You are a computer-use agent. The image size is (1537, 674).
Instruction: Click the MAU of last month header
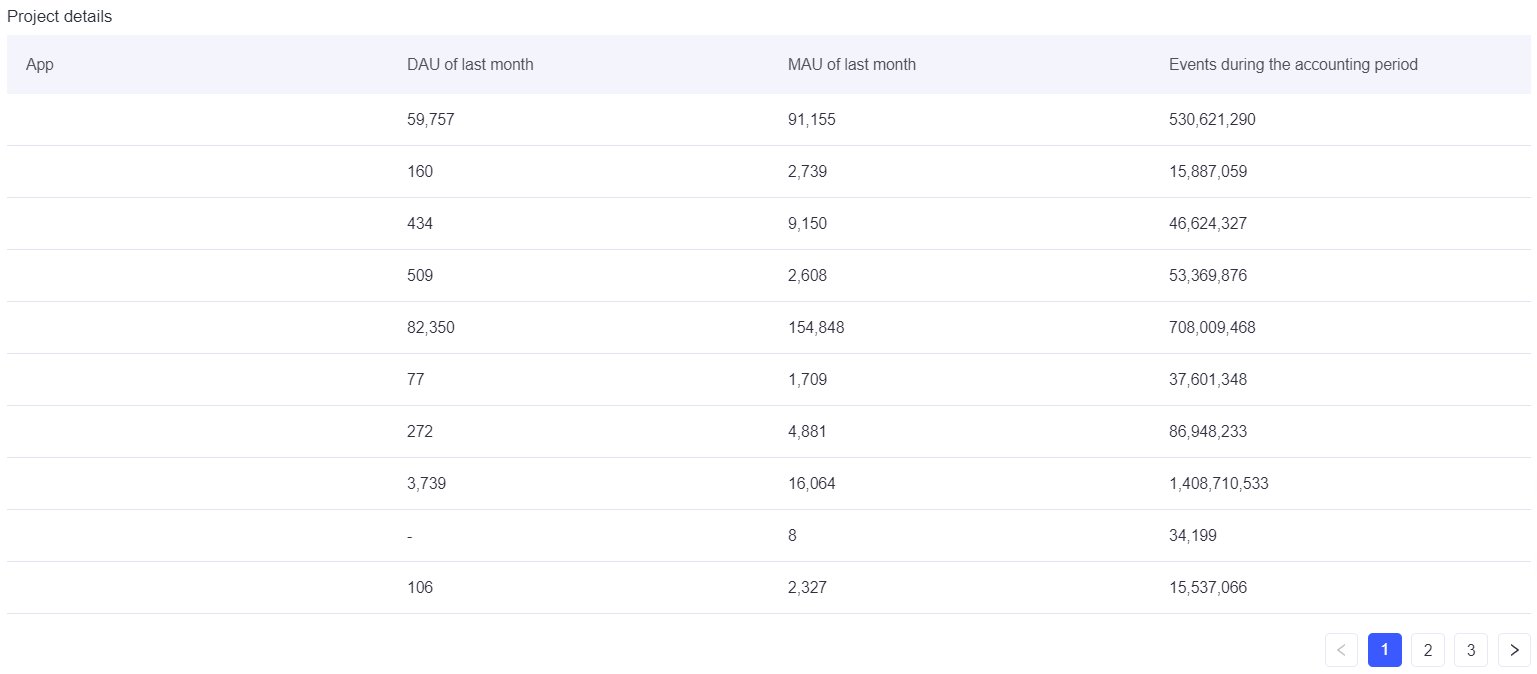point(852,64)
